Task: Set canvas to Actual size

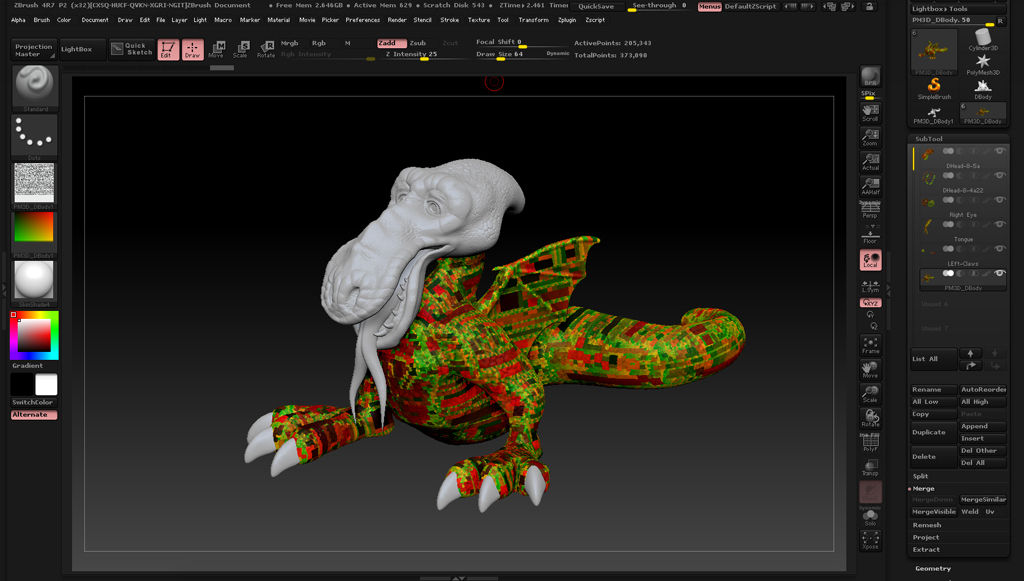Action: pyautogui.click(x=871, y=161)
